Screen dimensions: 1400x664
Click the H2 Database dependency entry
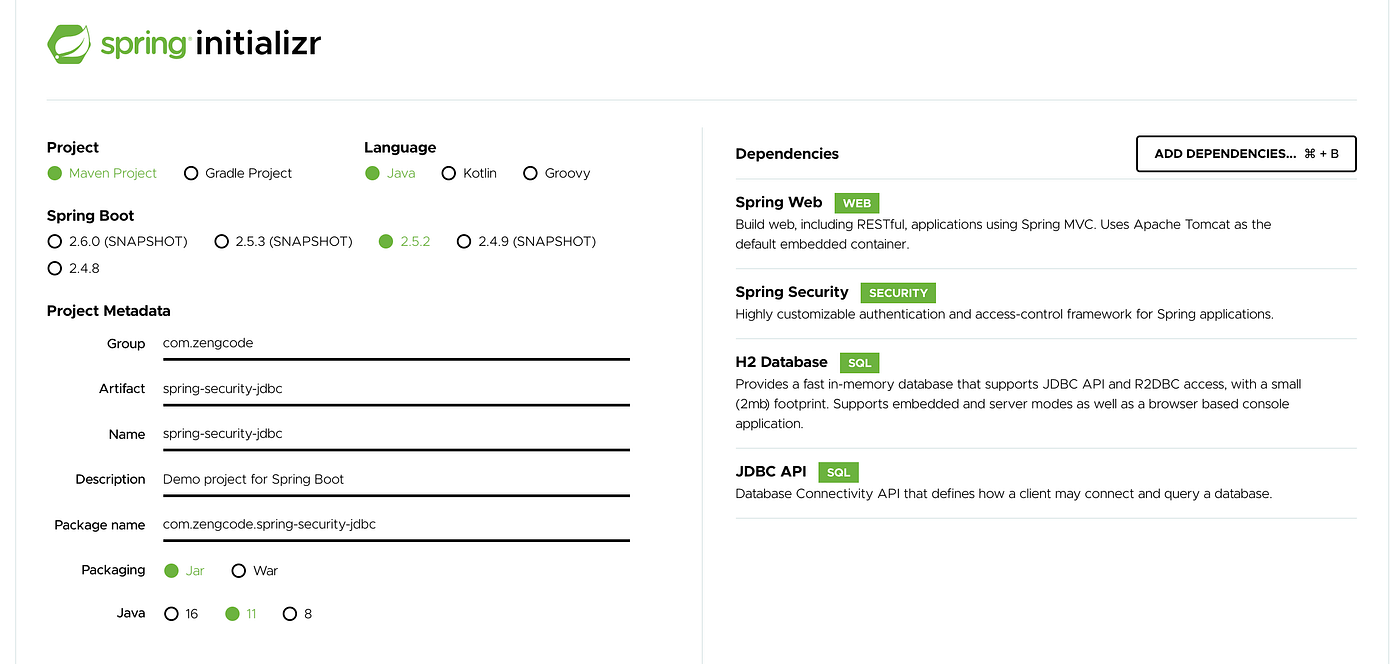[1046, 393]
